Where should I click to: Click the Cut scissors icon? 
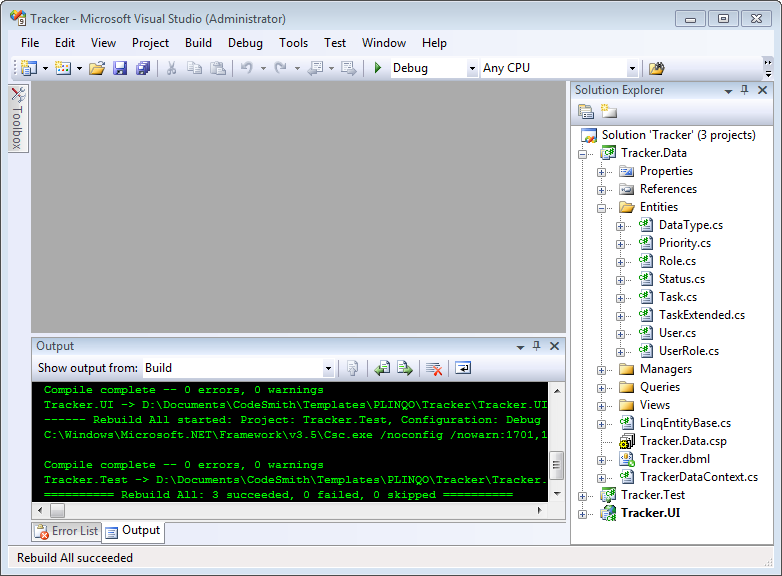click(x=171, y=68)
